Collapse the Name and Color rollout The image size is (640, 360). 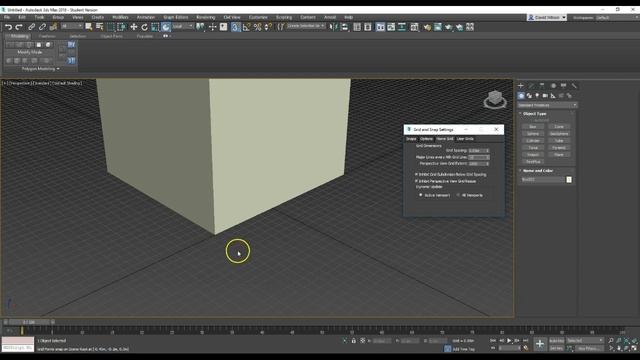(538, 171)
